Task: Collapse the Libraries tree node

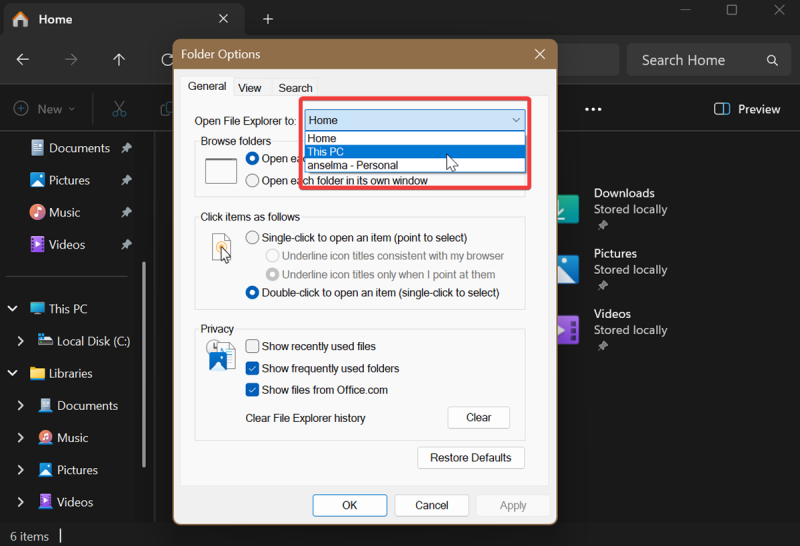Action: click(13, 373)
